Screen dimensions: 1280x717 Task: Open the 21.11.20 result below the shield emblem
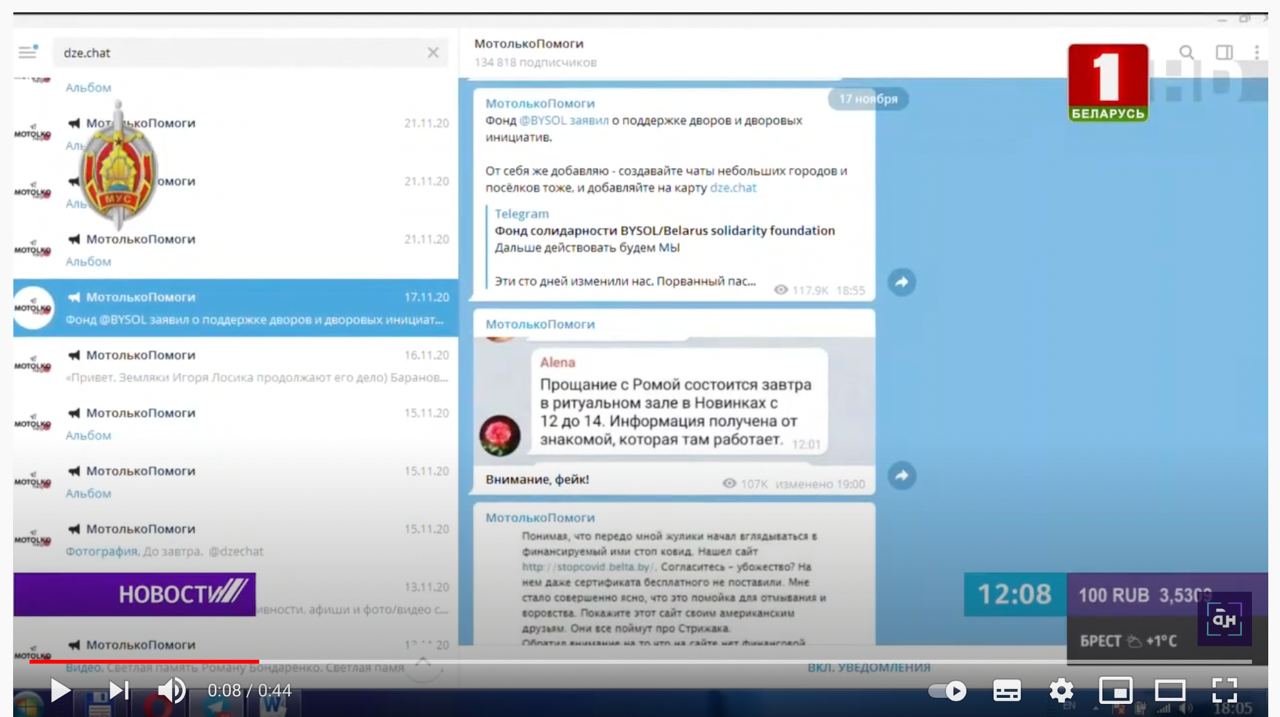tap(236, 250)
